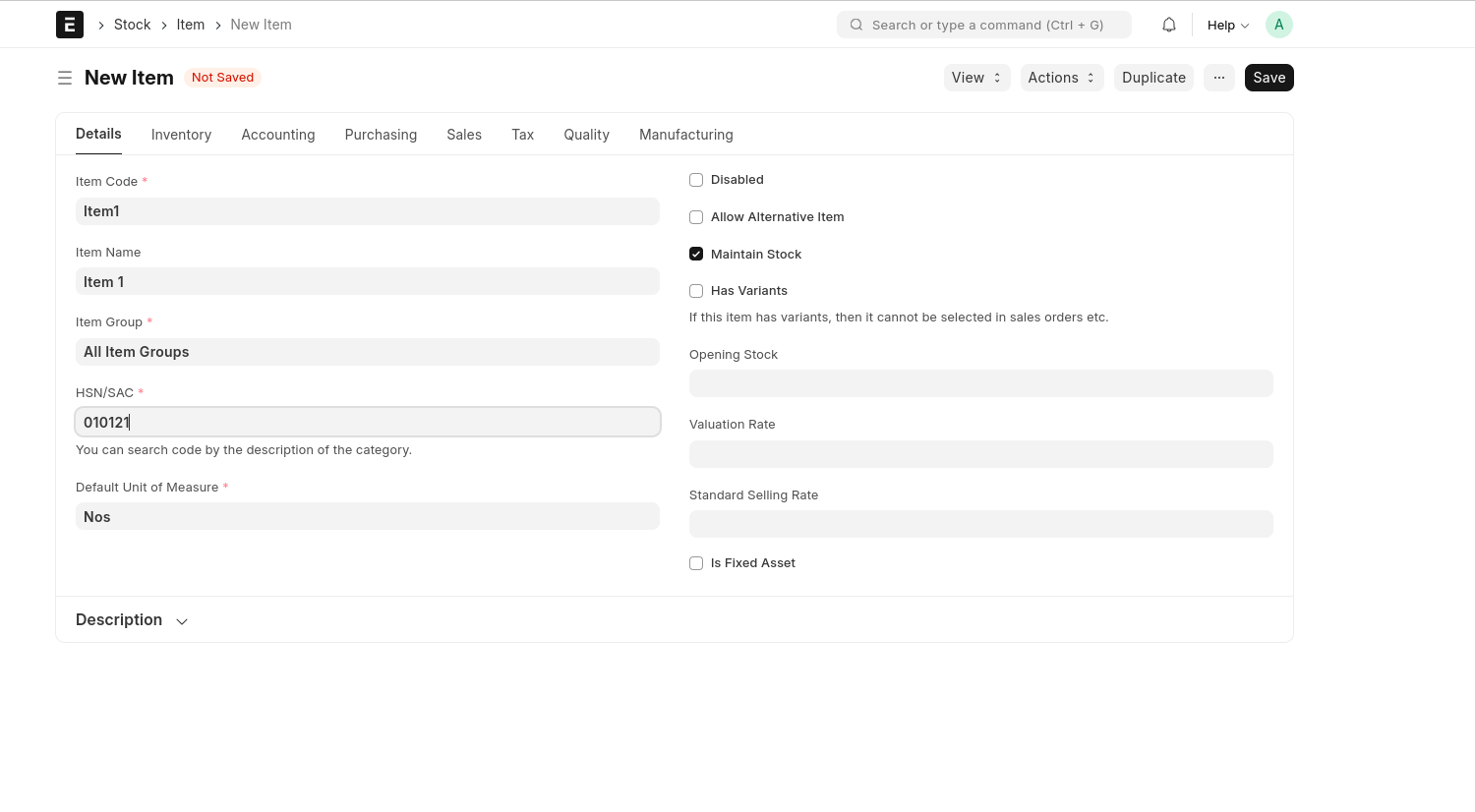
Task: Open the three-dots more options menu
Action: [x=1218, y=78]
